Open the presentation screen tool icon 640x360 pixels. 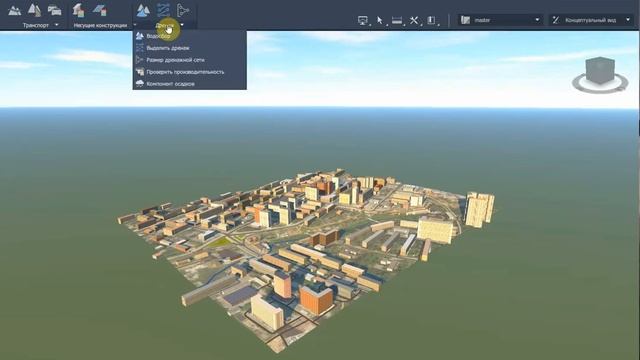point(362,20)
